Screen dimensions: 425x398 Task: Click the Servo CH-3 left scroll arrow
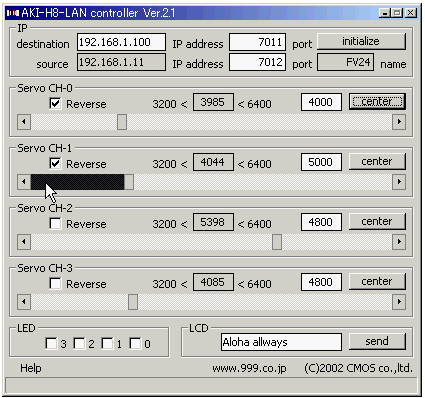(x=24, y=302)
